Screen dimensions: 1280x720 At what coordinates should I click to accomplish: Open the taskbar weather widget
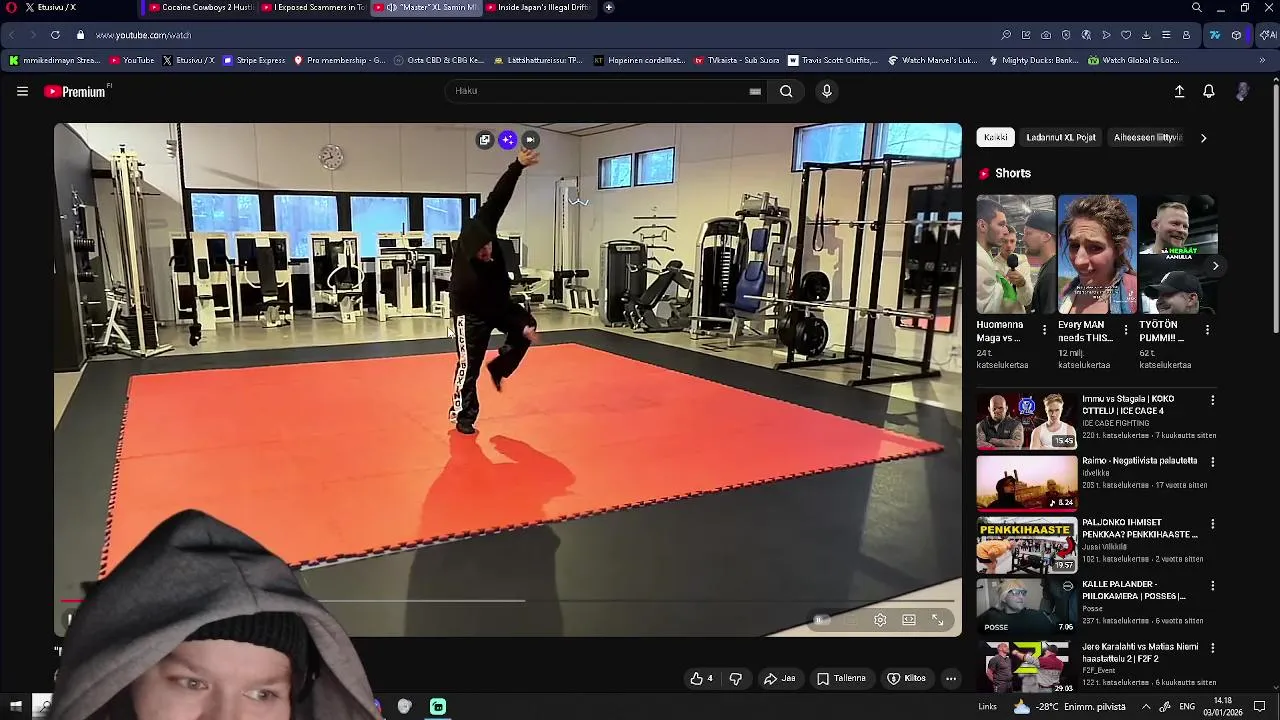point(1068,706)
